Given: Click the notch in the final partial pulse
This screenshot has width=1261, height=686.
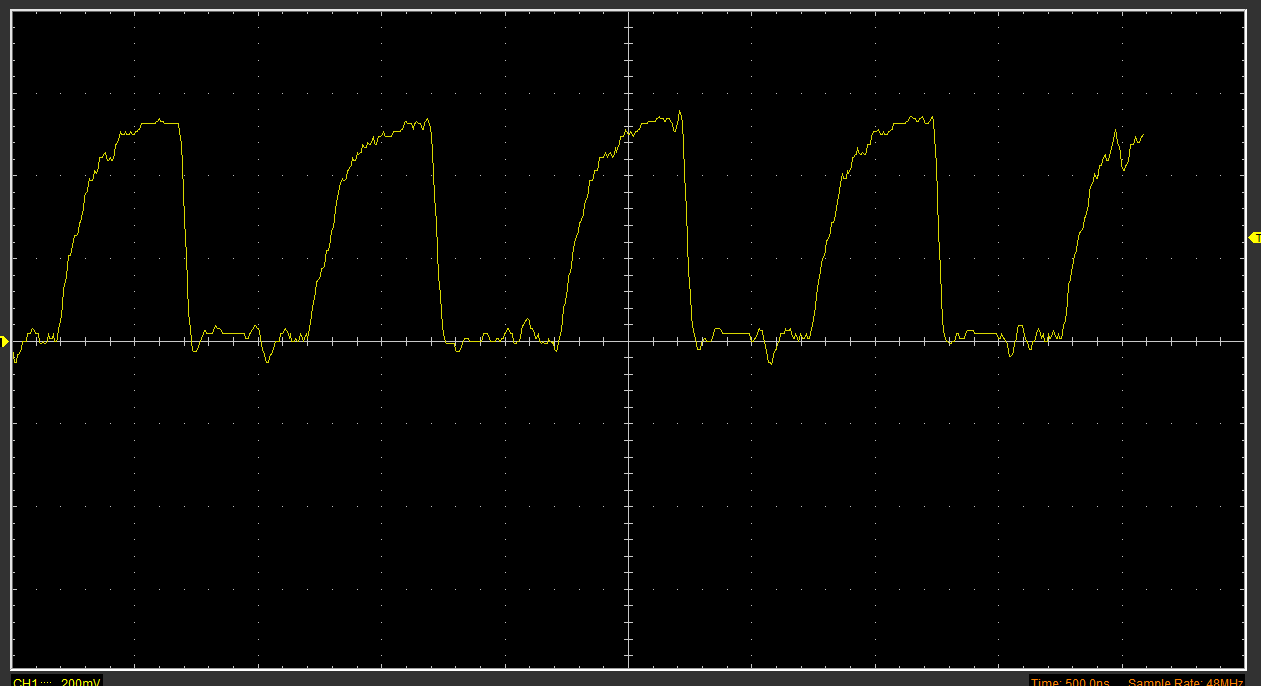Looking at the screenshot, I should click(1124, 168).
